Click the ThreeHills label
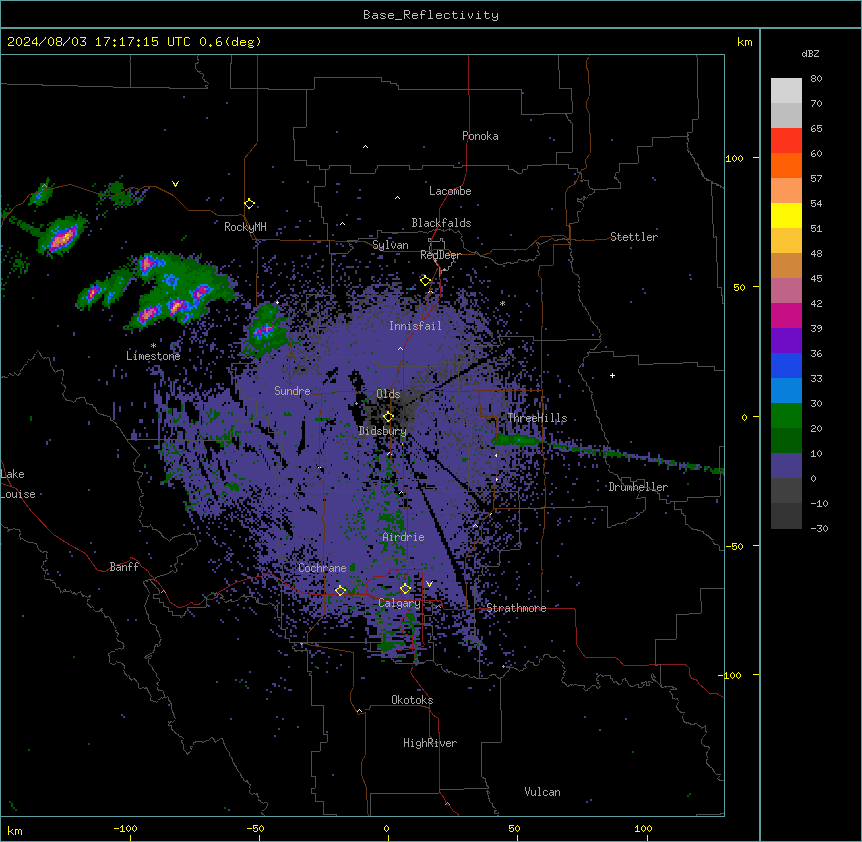Viewport: 862px width, 842px height. click(x=537, y=418)
